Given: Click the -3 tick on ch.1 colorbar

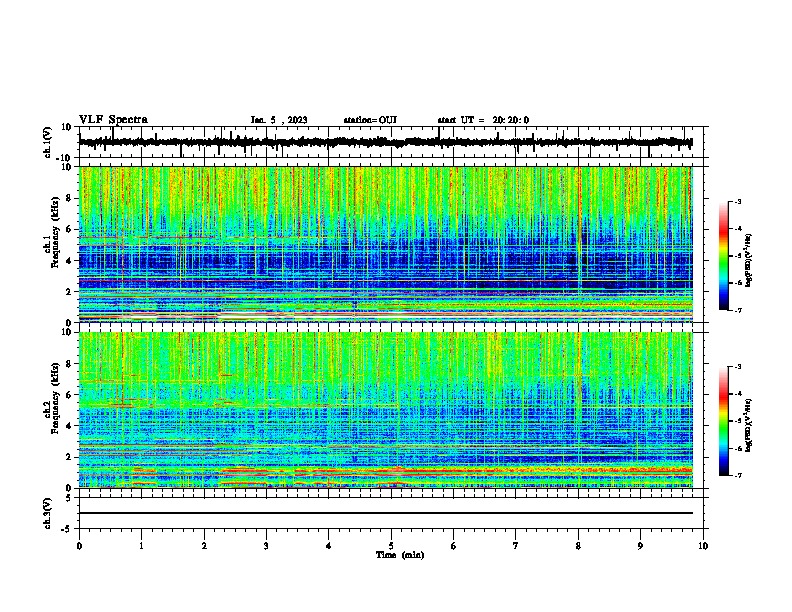Looking at the screenshot, I should [738, 202].
